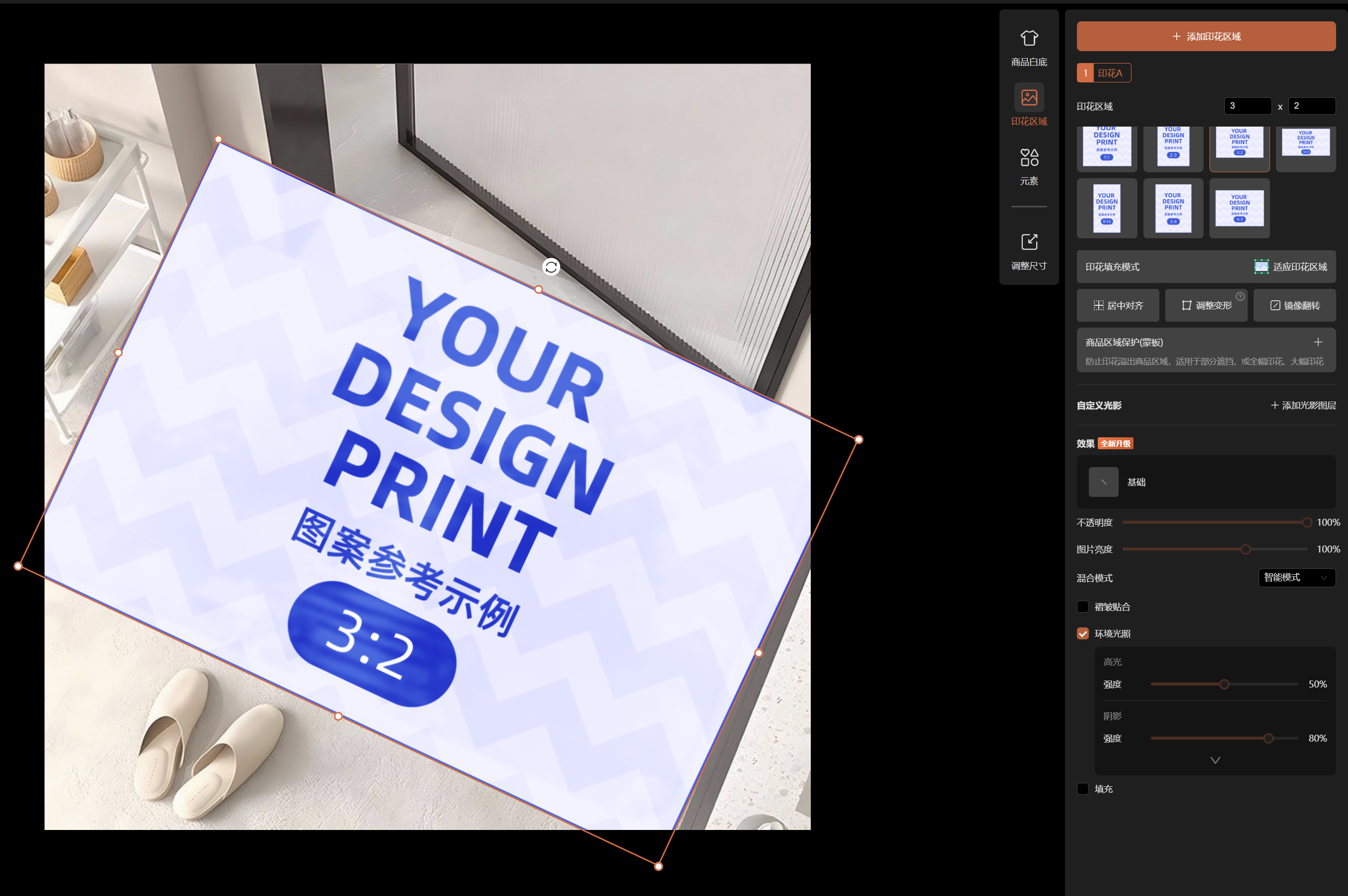Expand more lighting options chevron below 阴影
The image size is (1348, 896).
click(x=1215, y=760)
